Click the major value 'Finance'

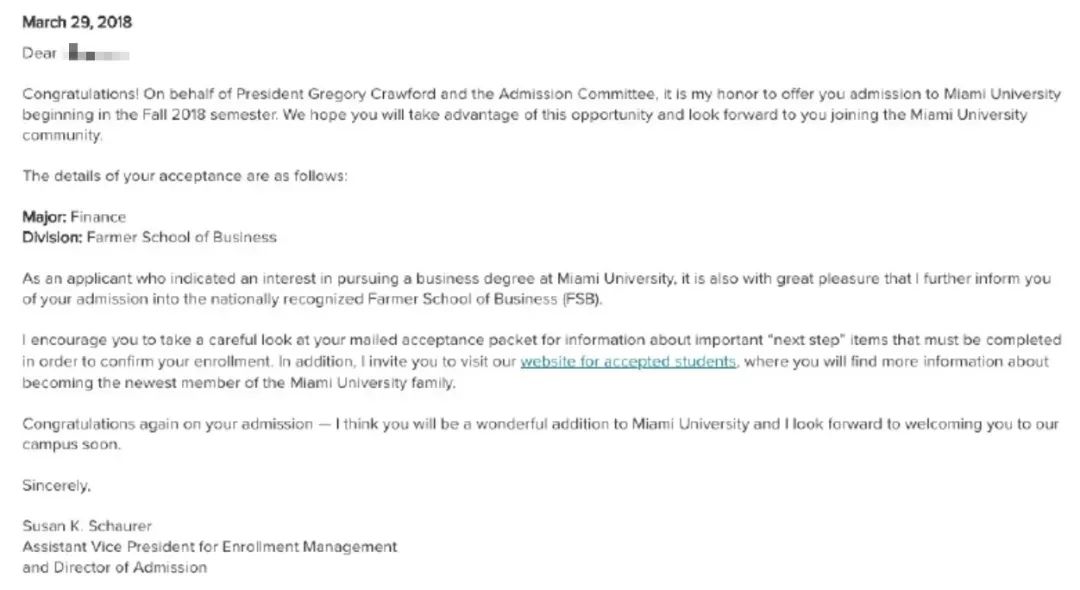[x=98, y=217]
